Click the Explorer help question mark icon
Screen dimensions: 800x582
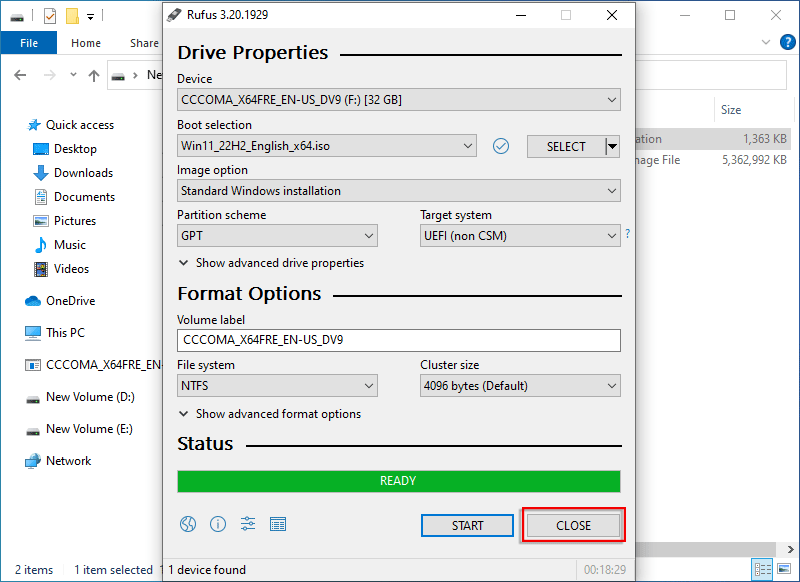(788, 42)
